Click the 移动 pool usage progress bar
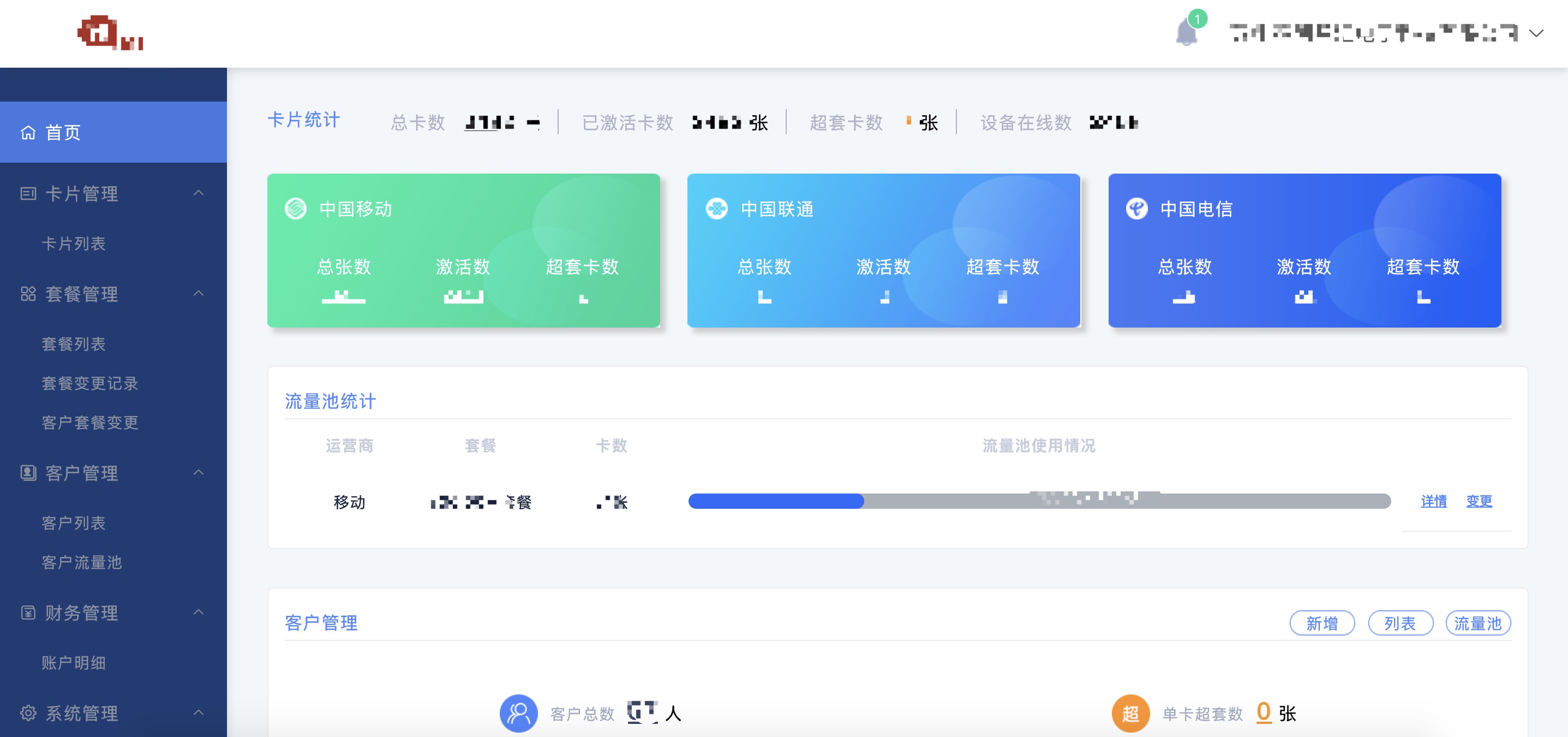This screenshot has height=737, width=1568. (1039, 501)
